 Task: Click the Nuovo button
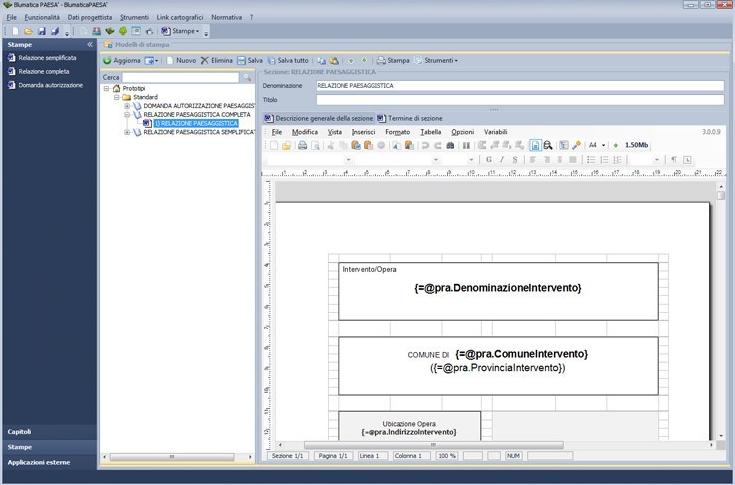click(x=181, y=60)
